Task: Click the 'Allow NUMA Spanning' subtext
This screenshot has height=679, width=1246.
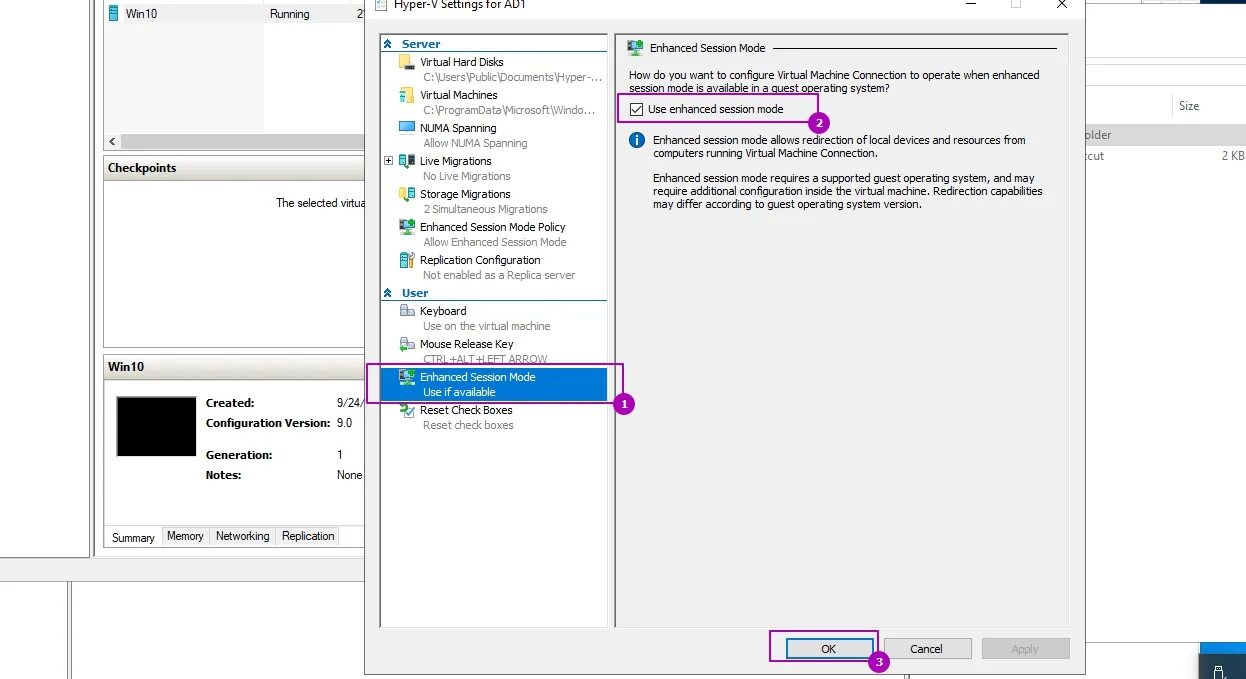Action: 475,143
